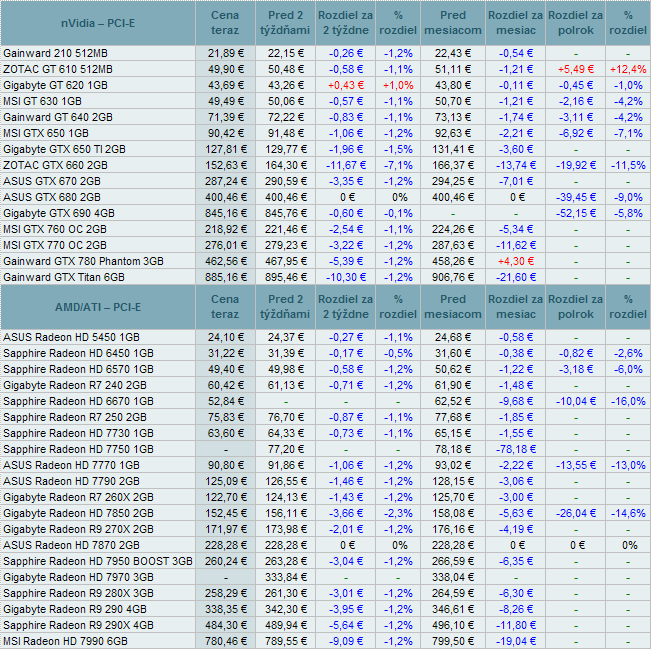Click "Rozdiel za polrok" header in nVidia section
651x649 pixels.
[575, 23]
